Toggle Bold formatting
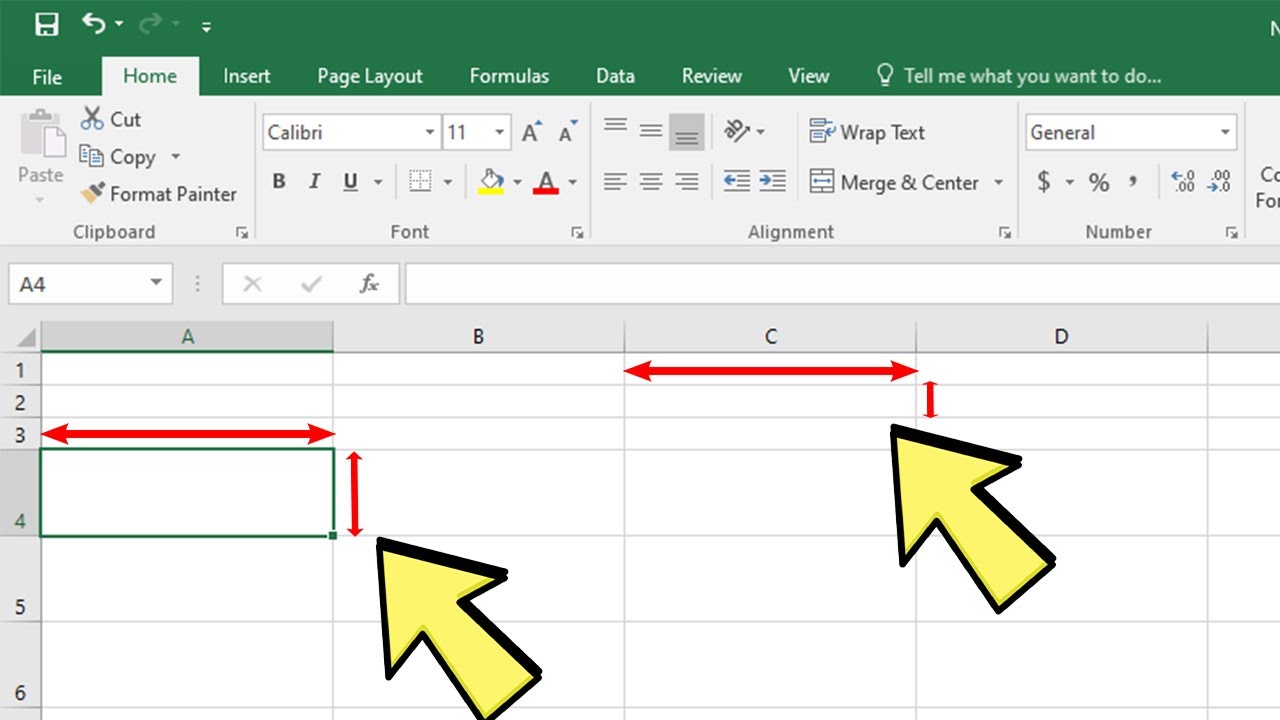 (x=279, y=182)
